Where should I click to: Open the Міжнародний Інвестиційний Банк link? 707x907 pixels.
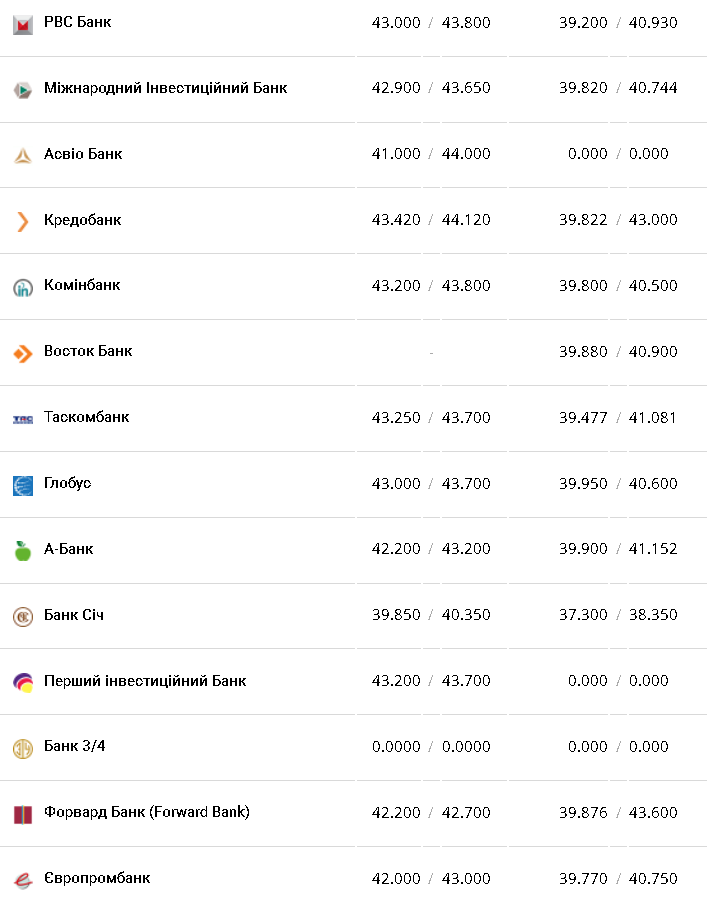165,88
